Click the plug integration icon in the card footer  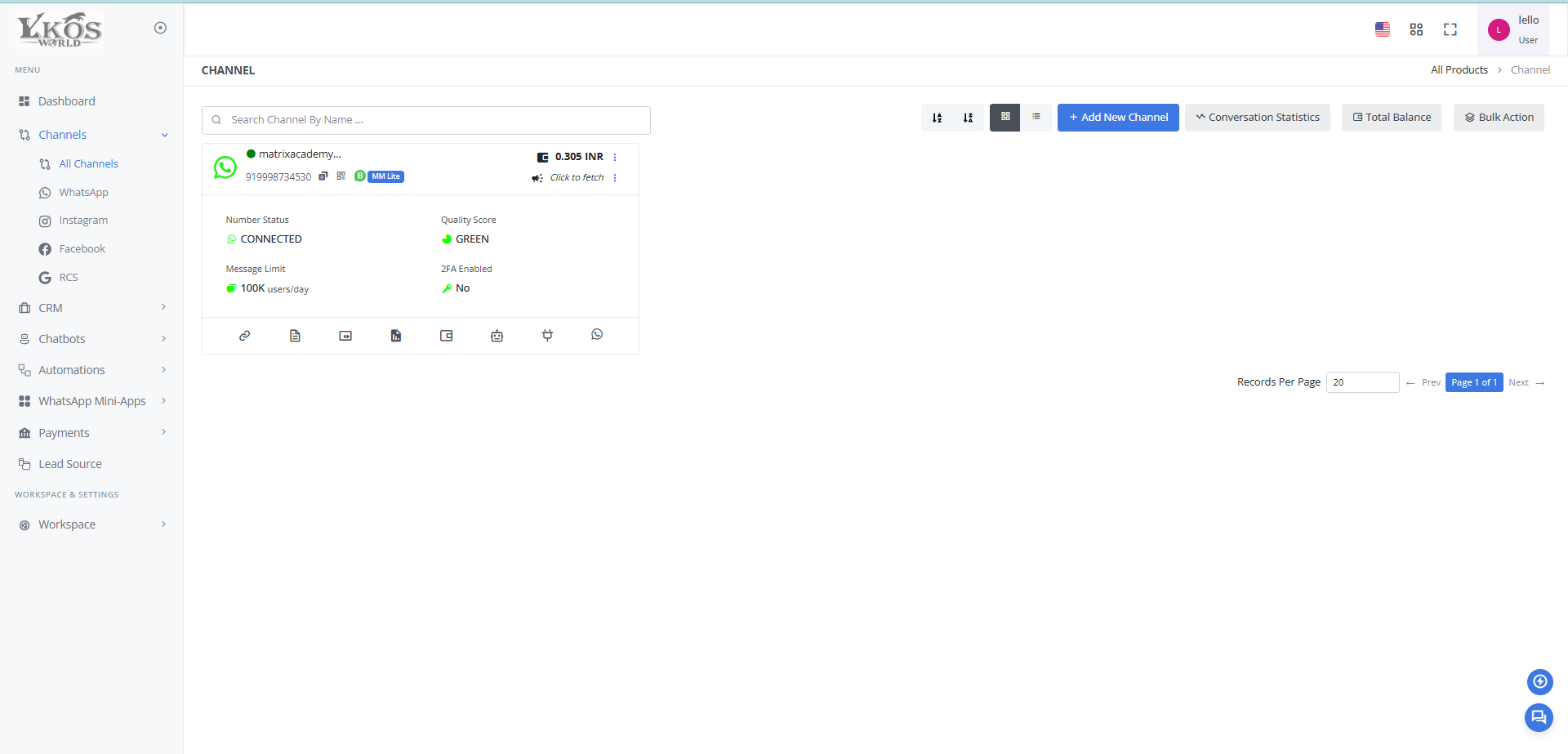click(x=547, y=336)
